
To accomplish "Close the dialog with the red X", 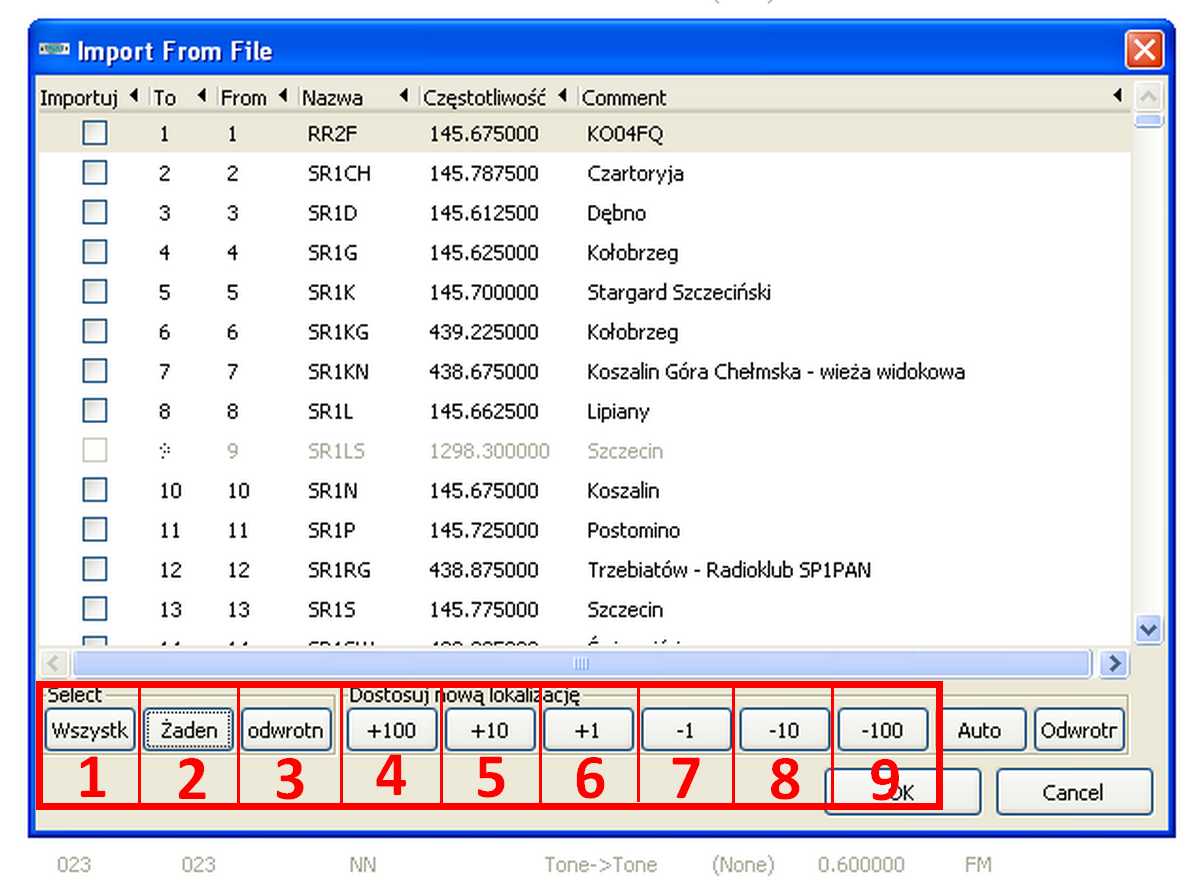I will pos(1143,50).
